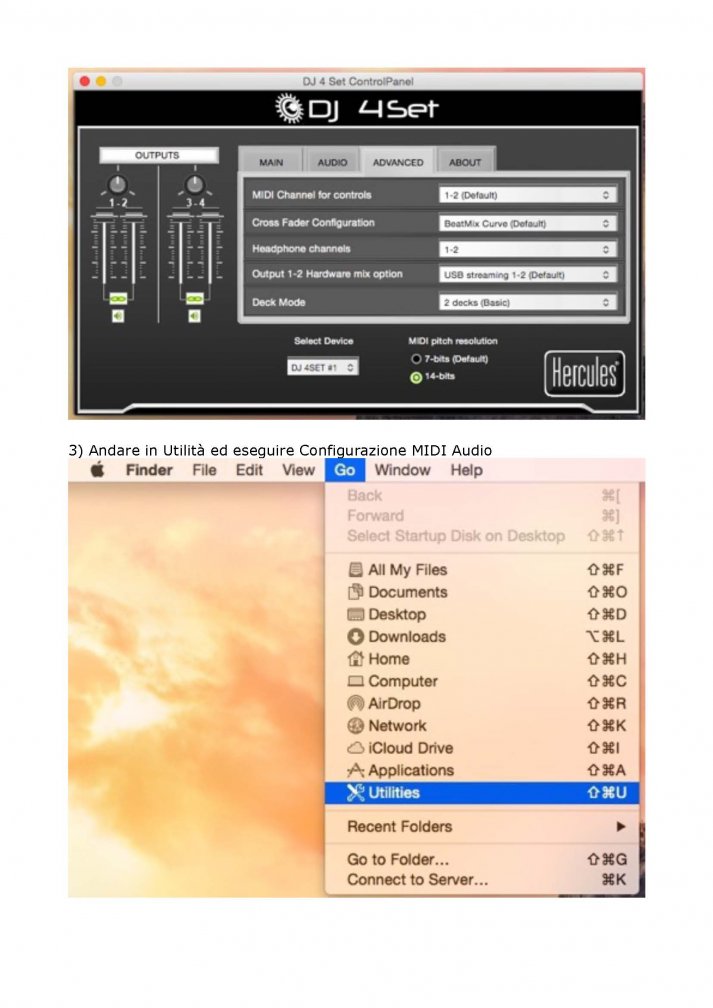Click the DJ 4Set logo header
This screenshot has width=713, height=1008.
pyautogui.click(x=357, y=108)
